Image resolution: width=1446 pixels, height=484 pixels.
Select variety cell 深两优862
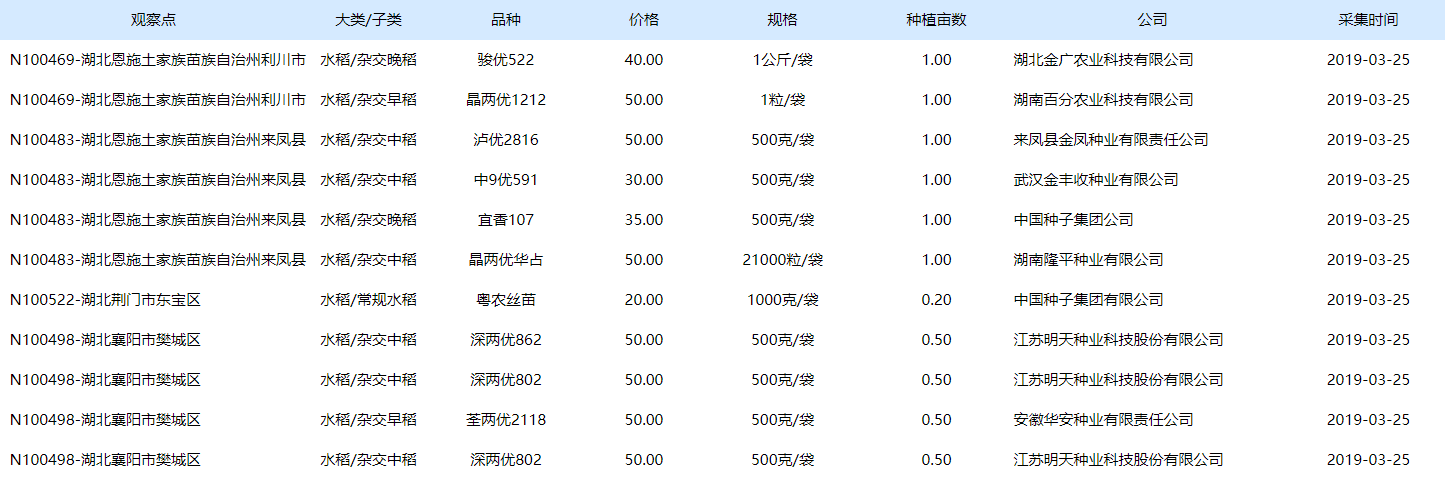(x=506, y=340)
